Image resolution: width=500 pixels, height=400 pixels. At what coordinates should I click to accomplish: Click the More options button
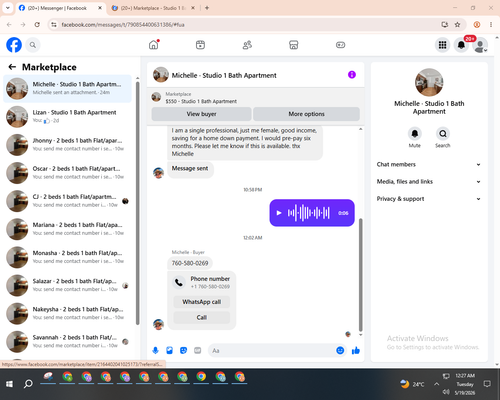306,114
